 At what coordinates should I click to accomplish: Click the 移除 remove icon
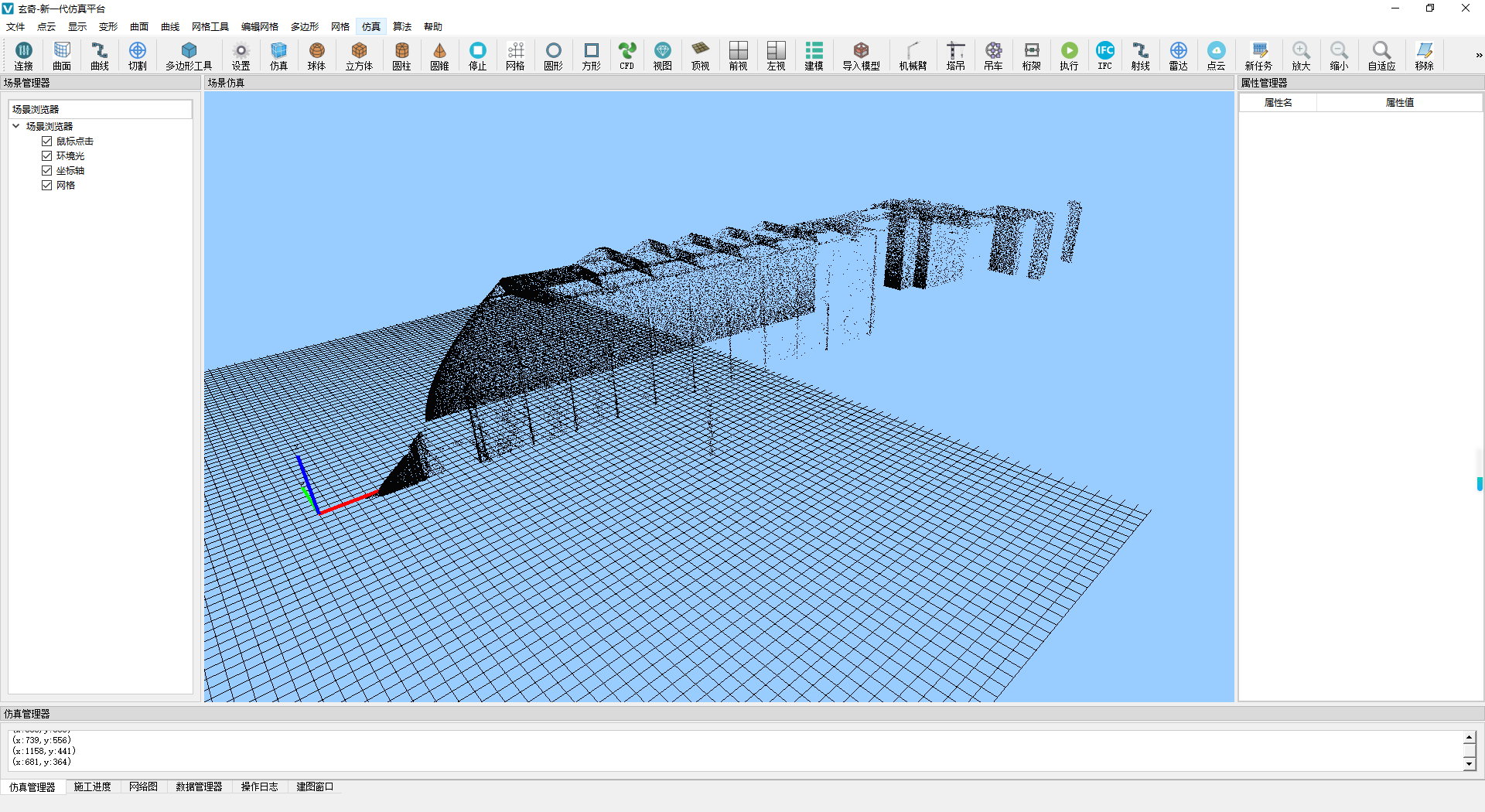[x=1425, y=56]
